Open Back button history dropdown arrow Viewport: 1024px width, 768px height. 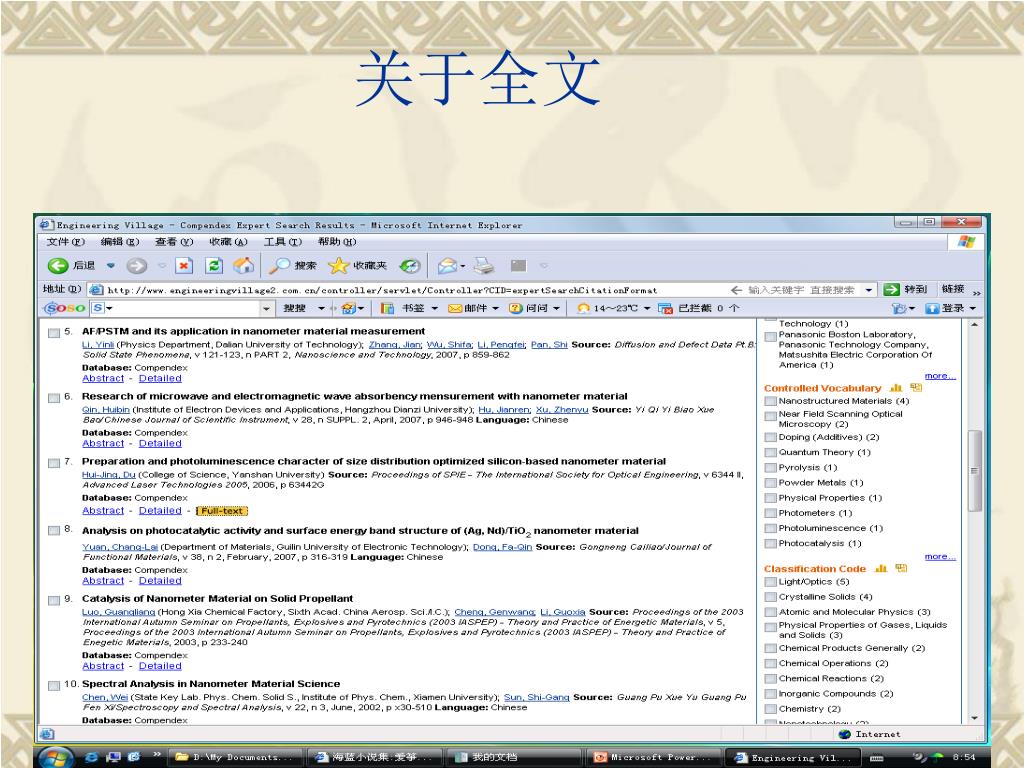click(110, 266)
